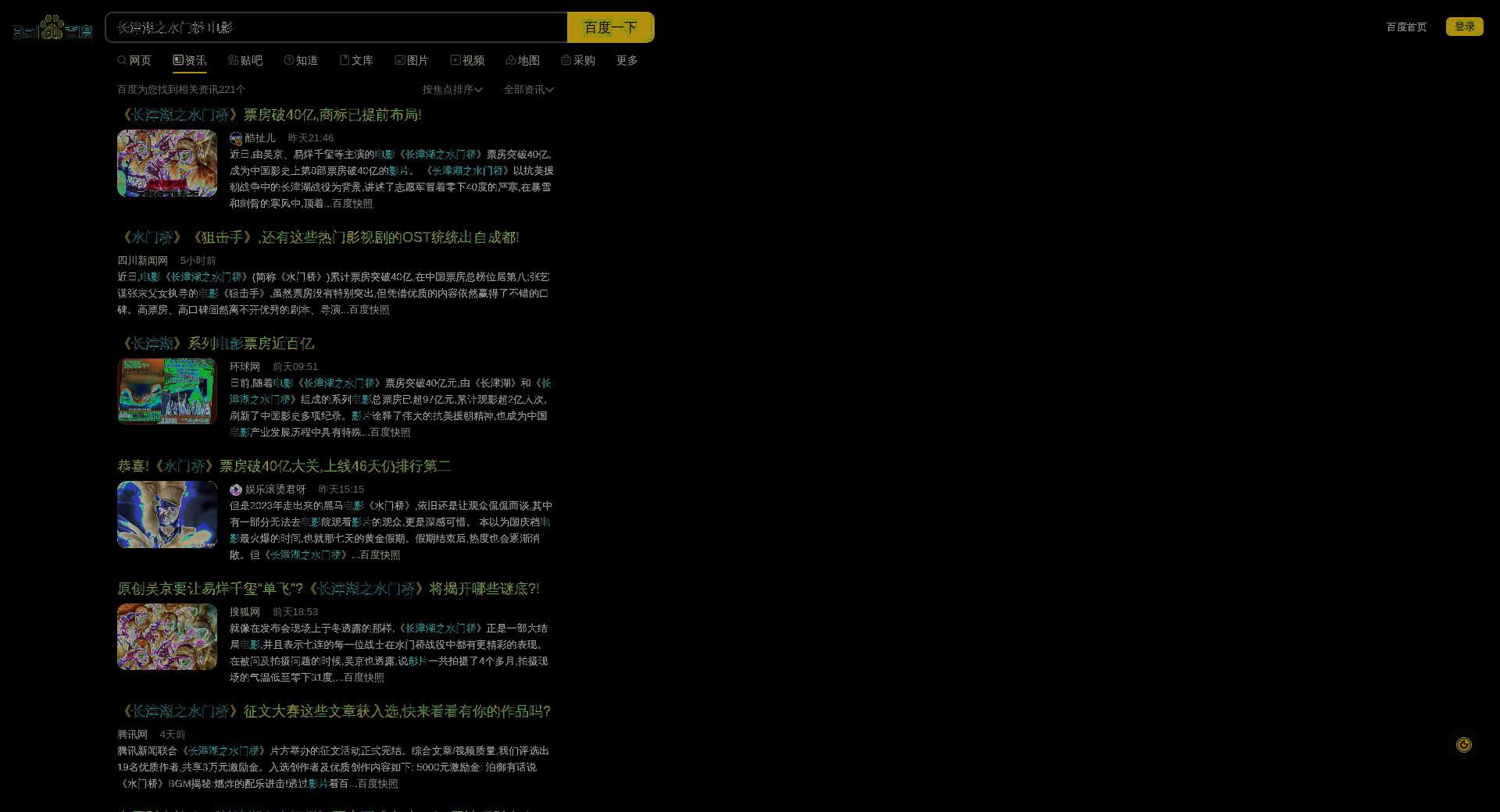Click the 文库 document icon
Screen dimensions: 1500x812
tap(344, 60)
